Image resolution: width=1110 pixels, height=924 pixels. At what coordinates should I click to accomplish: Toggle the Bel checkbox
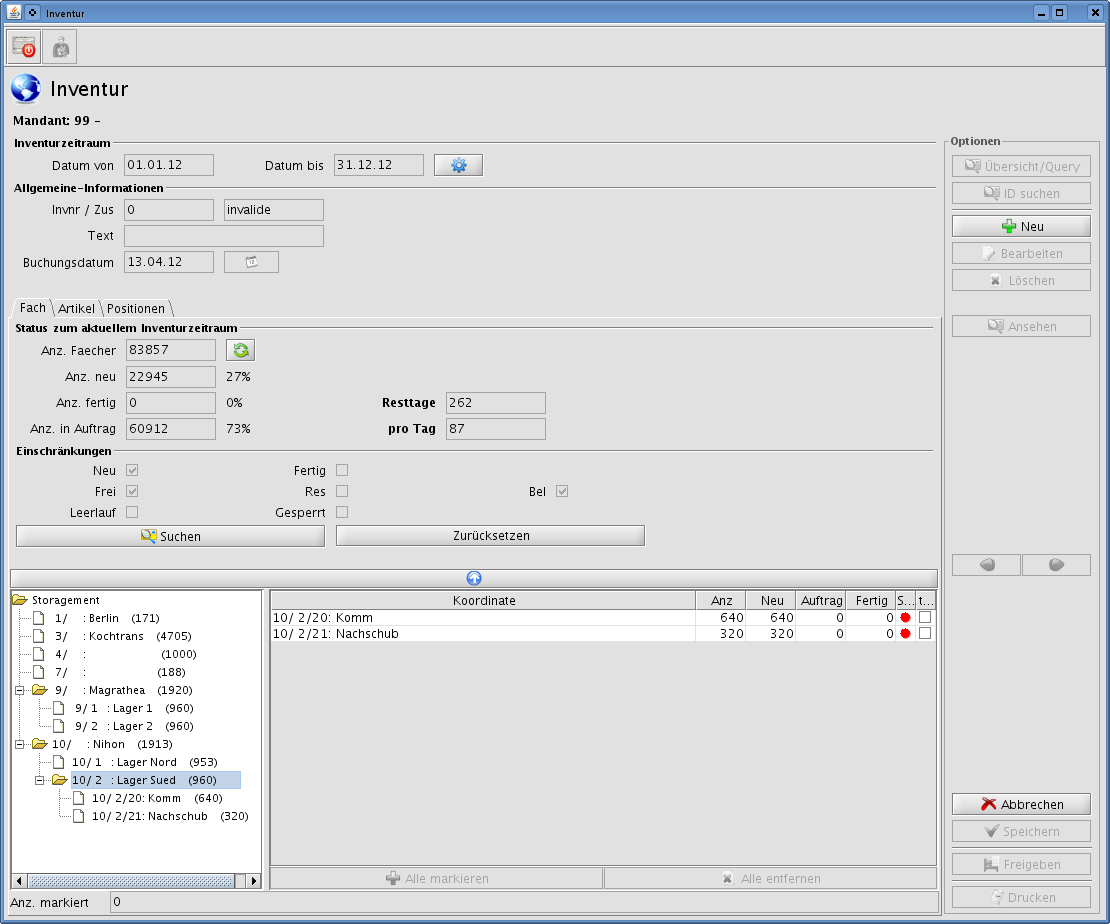(562, 491)
